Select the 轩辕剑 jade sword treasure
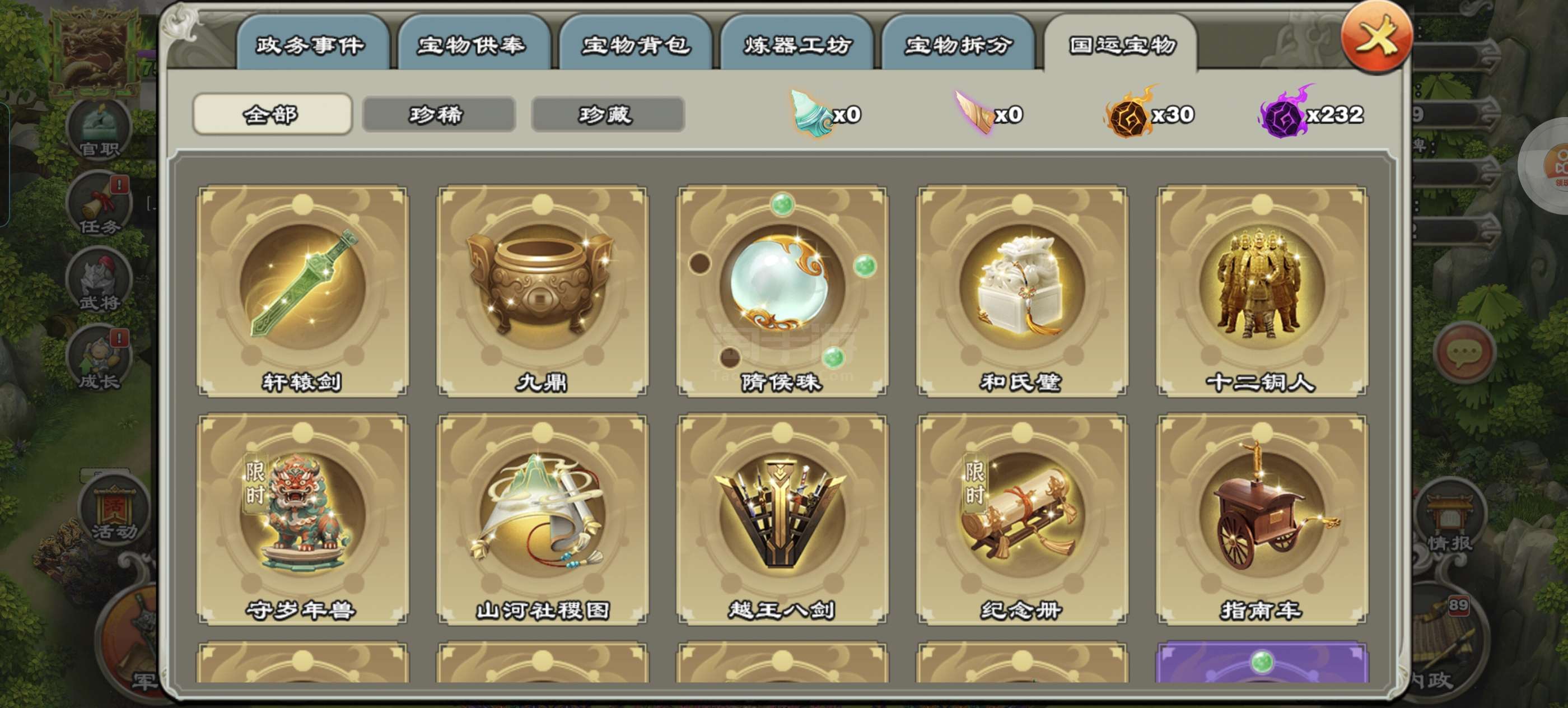The image size is (1568, 708). [x=302, y=292]
